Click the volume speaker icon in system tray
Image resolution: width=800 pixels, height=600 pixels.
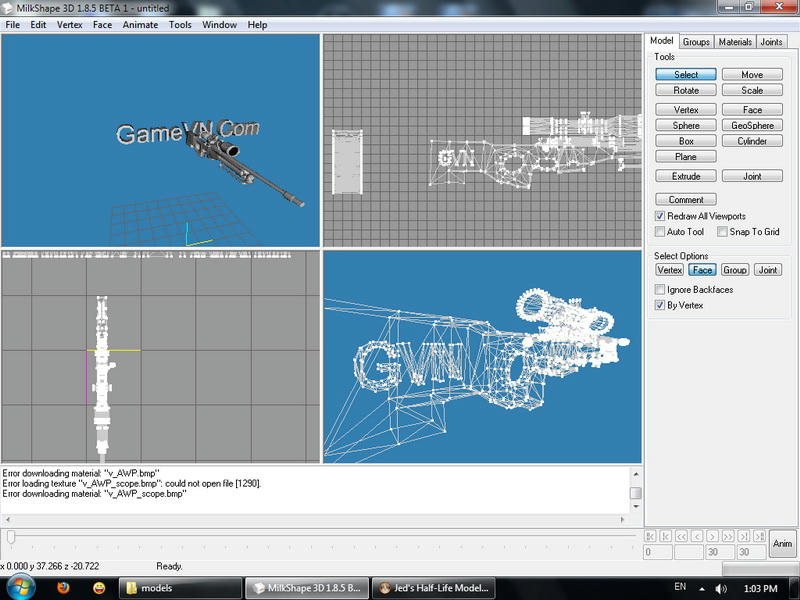(721, 588)
